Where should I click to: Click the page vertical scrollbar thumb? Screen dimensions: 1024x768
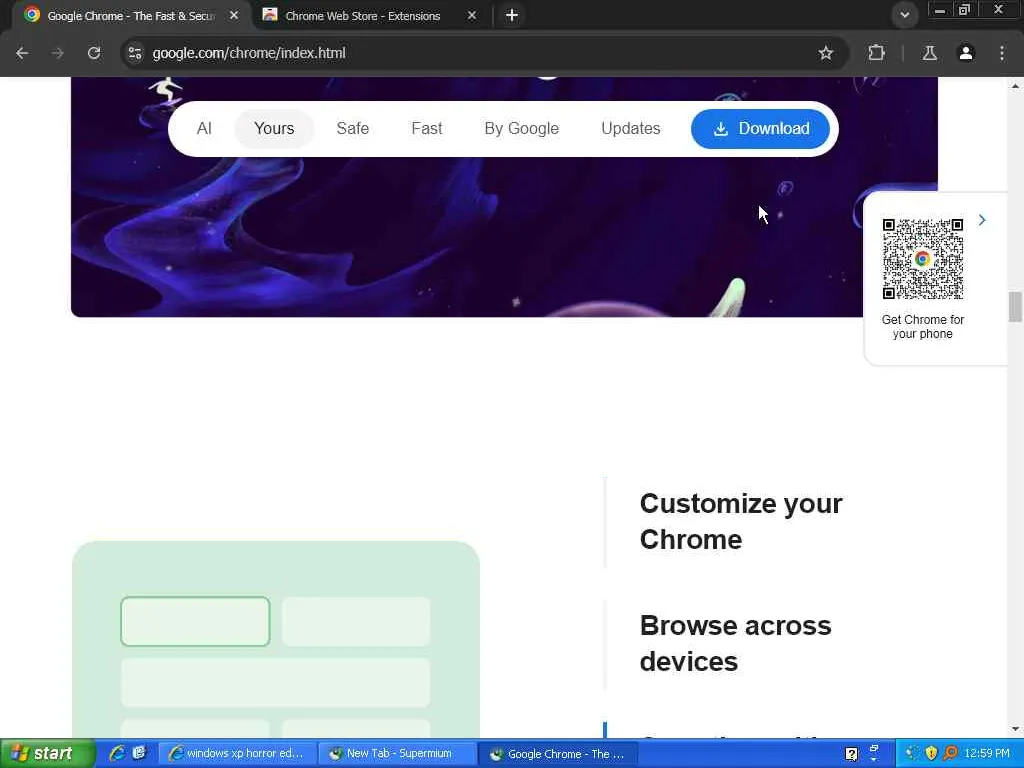1015,307
